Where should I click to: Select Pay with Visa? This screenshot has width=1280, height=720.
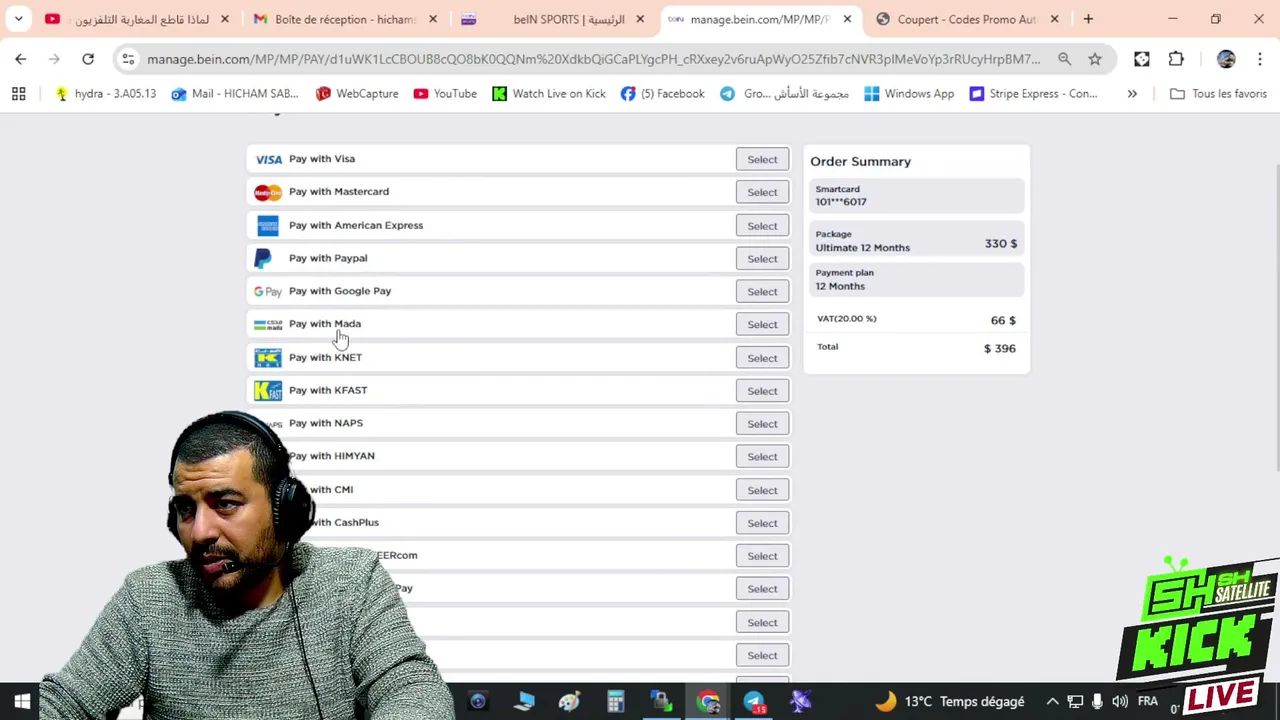tap(762, 159)
